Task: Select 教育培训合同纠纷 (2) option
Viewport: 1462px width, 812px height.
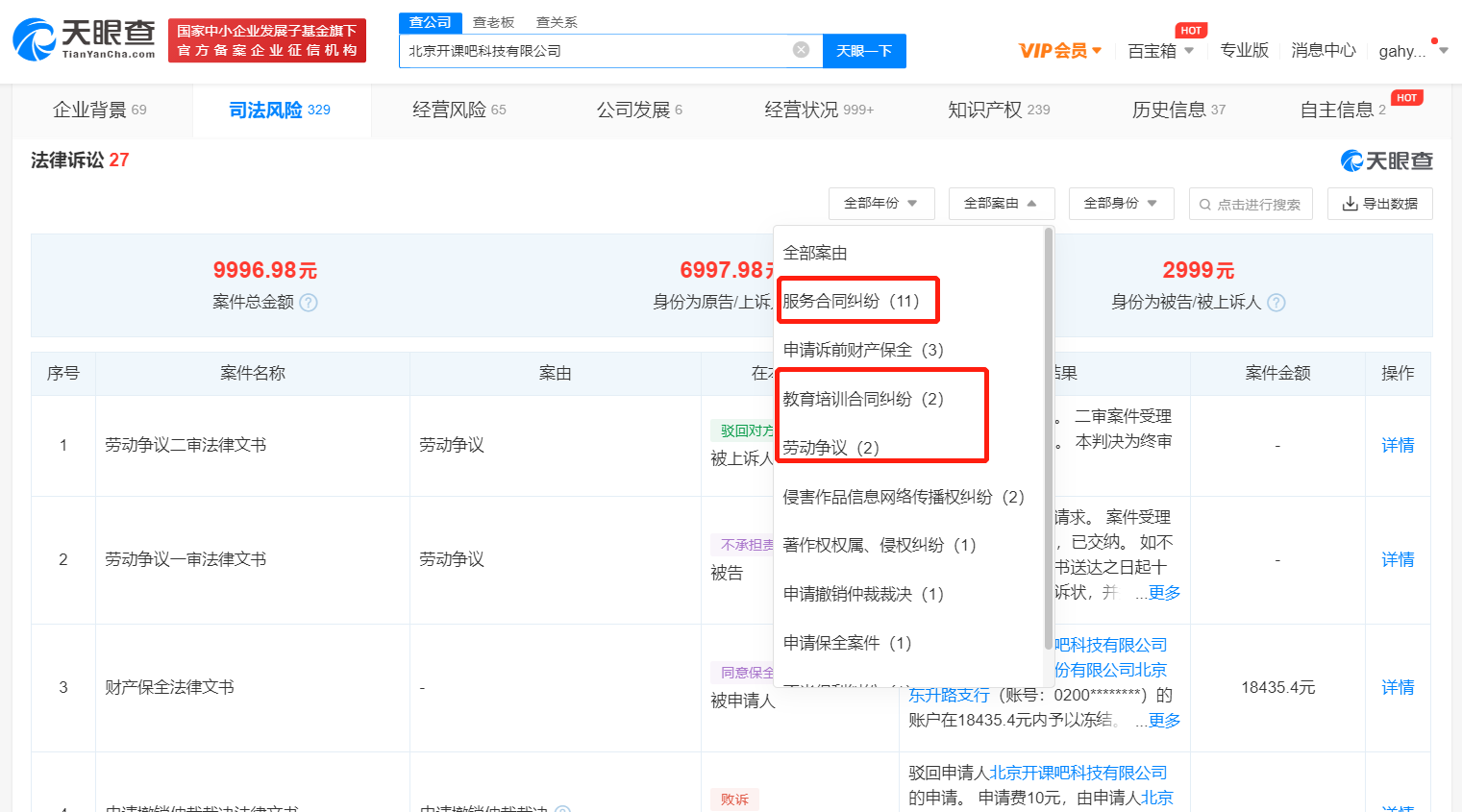Action: pyautogui.click(x=863, y=399)
